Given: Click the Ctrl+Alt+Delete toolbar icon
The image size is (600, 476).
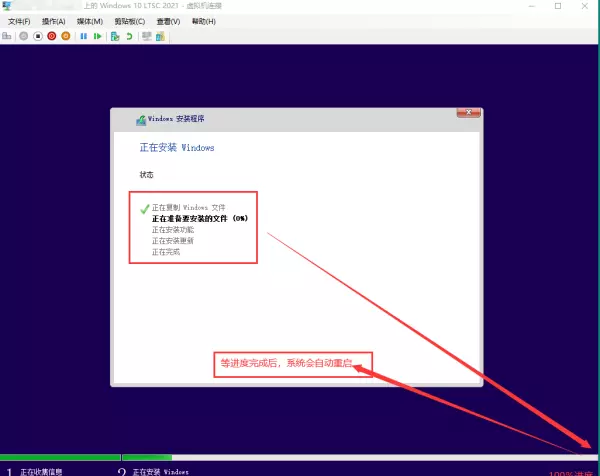Looking at the screenshot, I should point(7,36).
